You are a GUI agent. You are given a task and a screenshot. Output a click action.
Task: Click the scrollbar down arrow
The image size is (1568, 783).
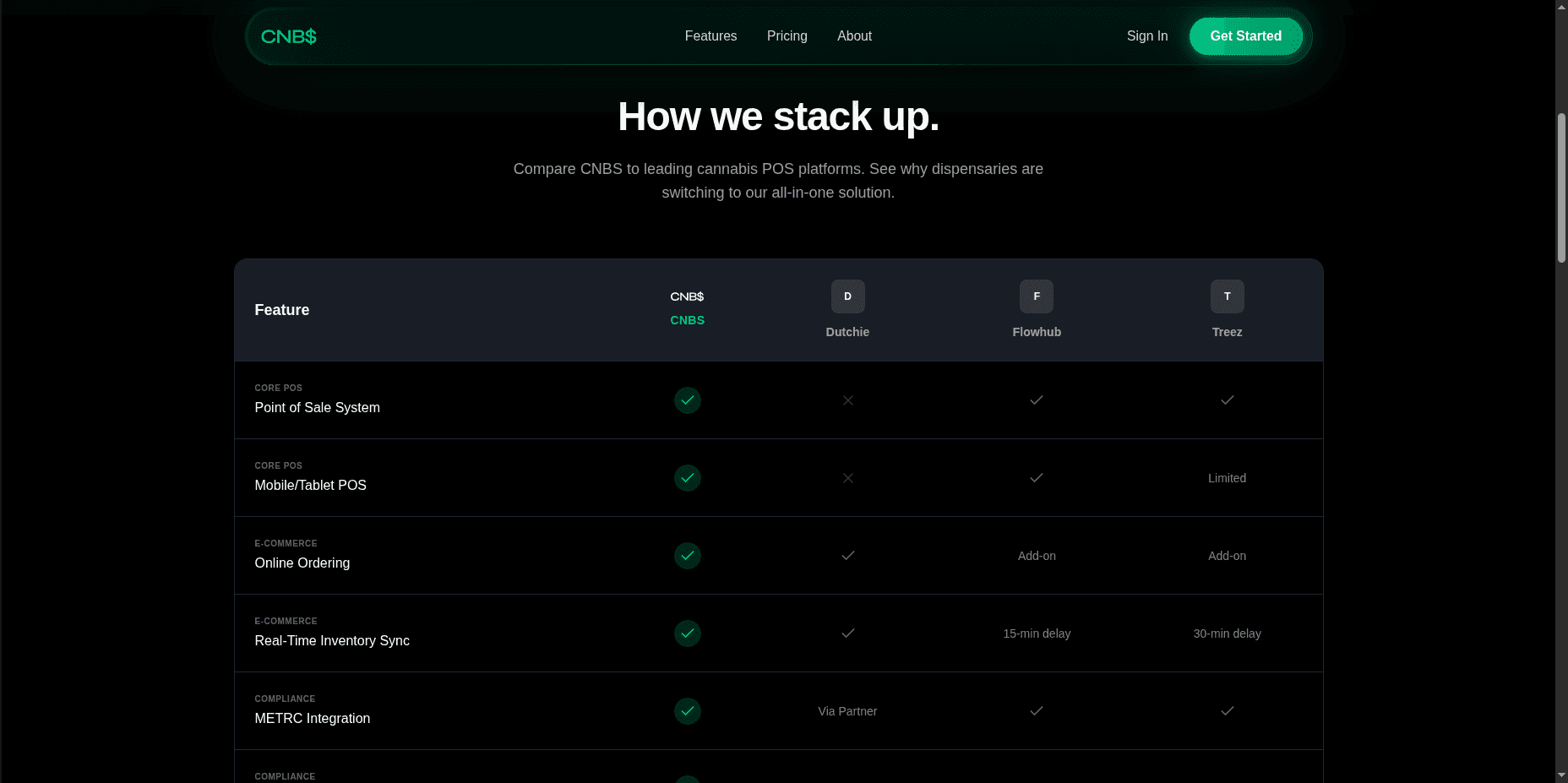coord(1561,775)
